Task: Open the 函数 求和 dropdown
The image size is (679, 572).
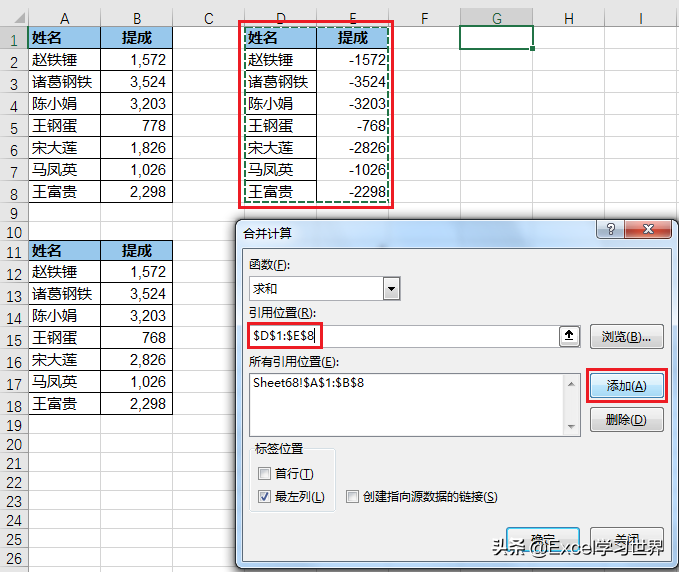Action: point(391,288)
